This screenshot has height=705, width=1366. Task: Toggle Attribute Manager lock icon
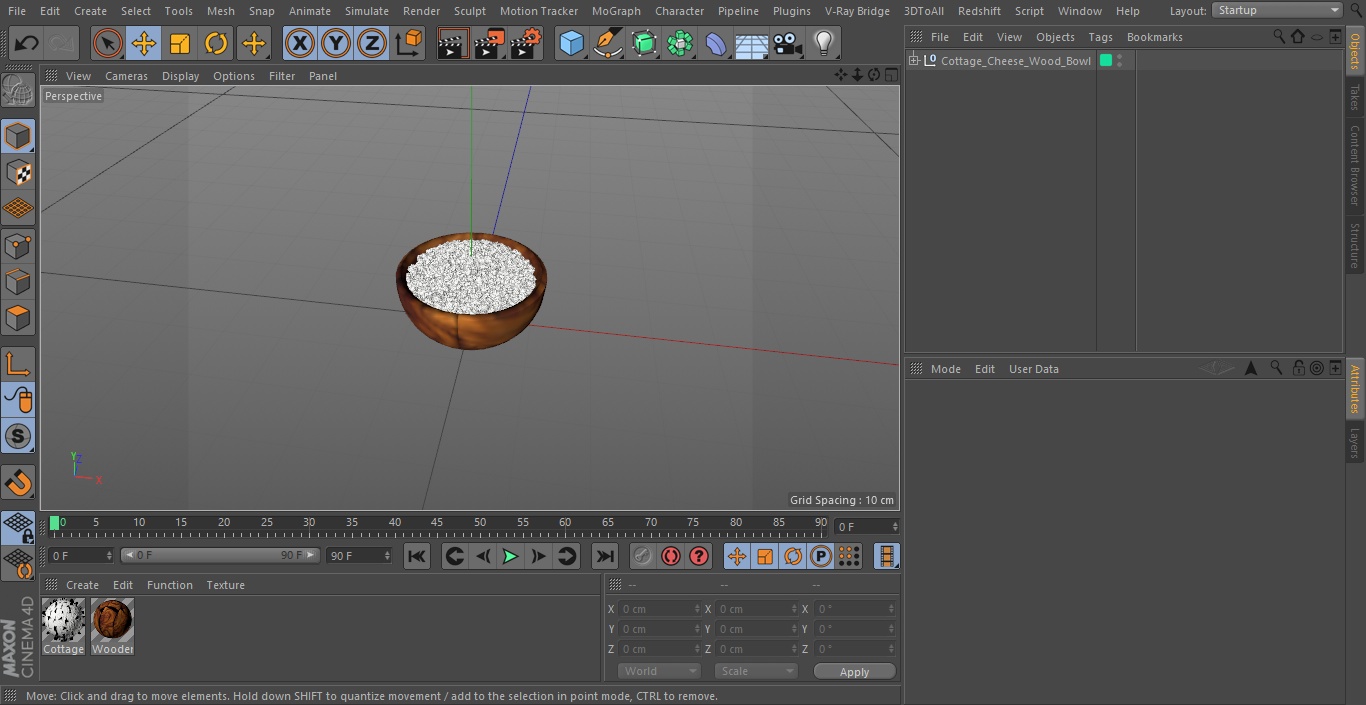[1298, 368]
